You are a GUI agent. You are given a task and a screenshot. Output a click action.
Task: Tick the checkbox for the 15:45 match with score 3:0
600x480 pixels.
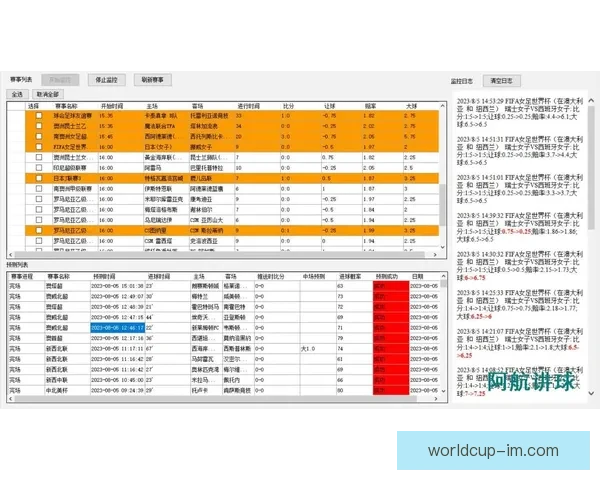tap(39, 136)
